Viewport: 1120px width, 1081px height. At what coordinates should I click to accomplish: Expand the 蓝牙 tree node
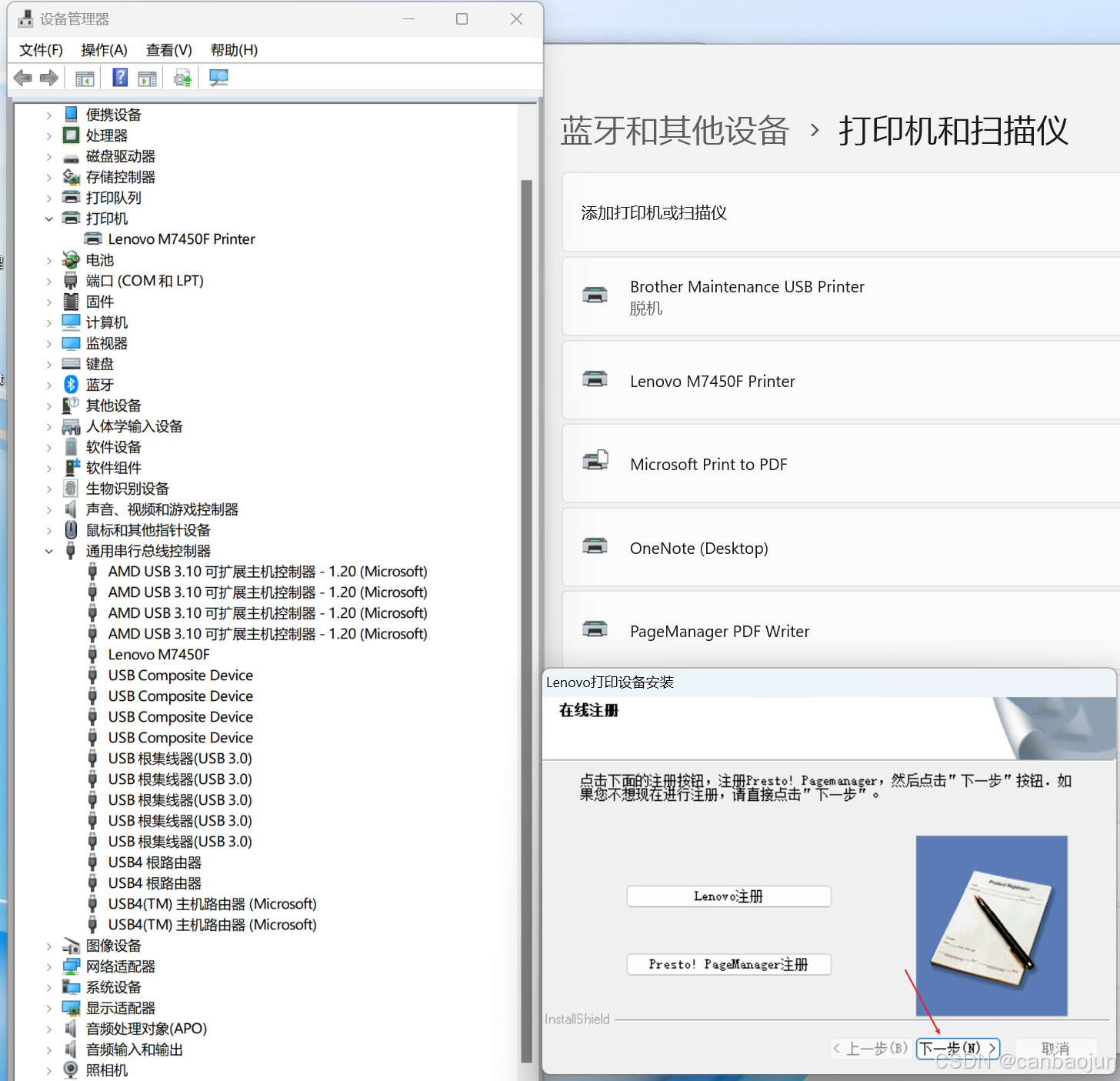(x=49, y=385)
